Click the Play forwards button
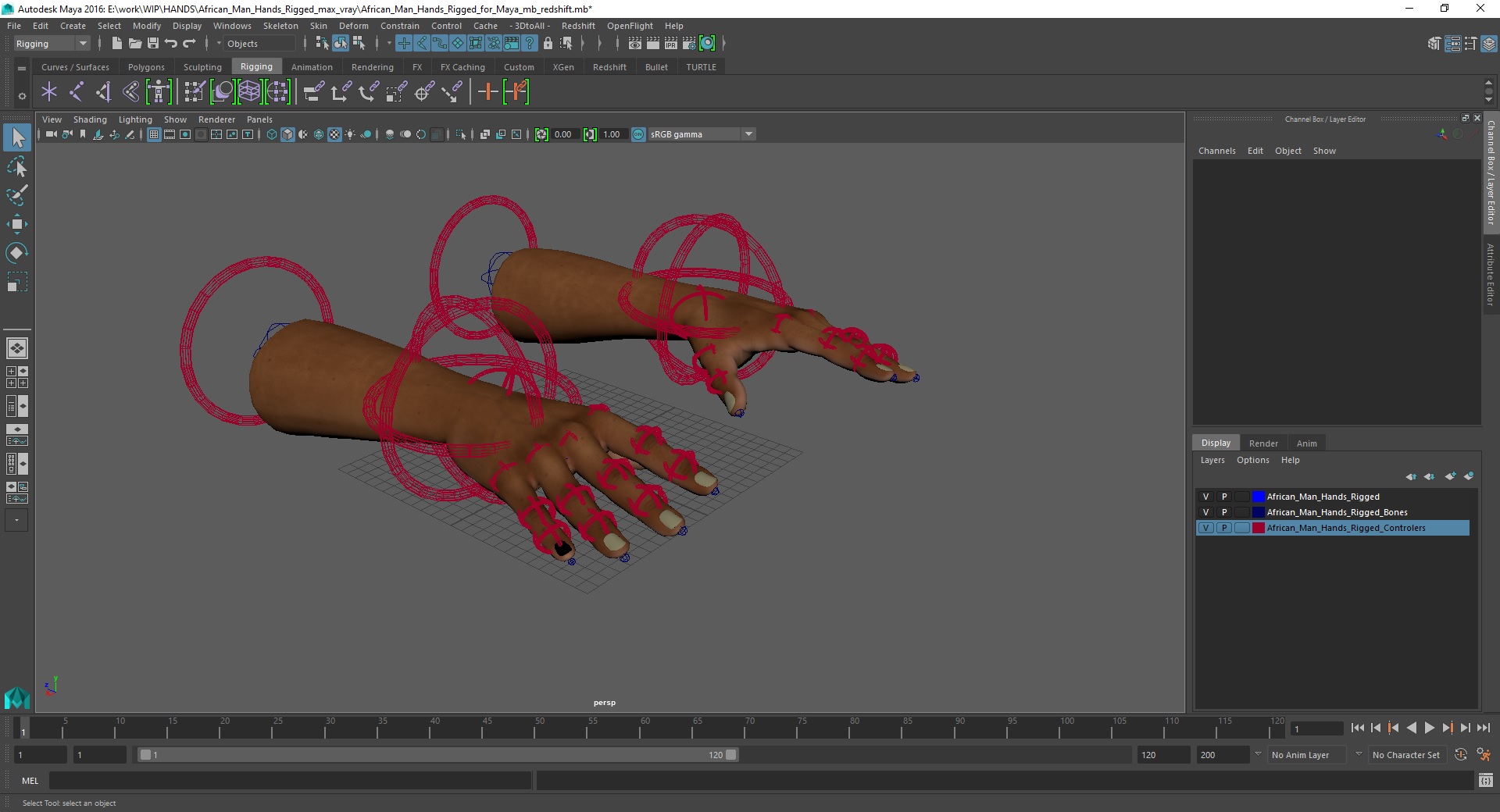This screenshot has height=812, width=1500. pyautogui.click(x=1429, y=728)
